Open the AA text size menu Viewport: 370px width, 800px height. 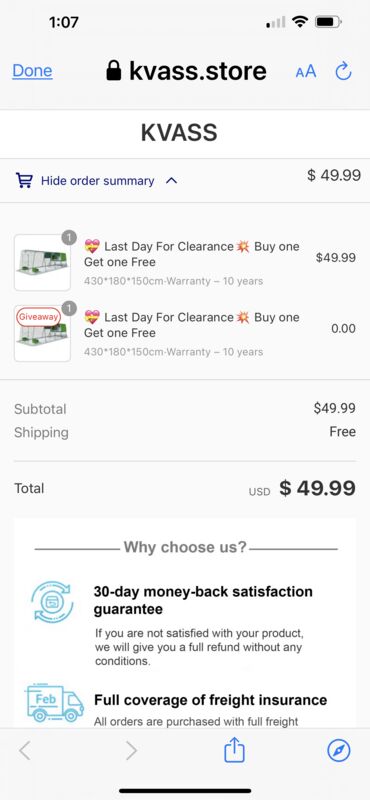tap(306, 71)
